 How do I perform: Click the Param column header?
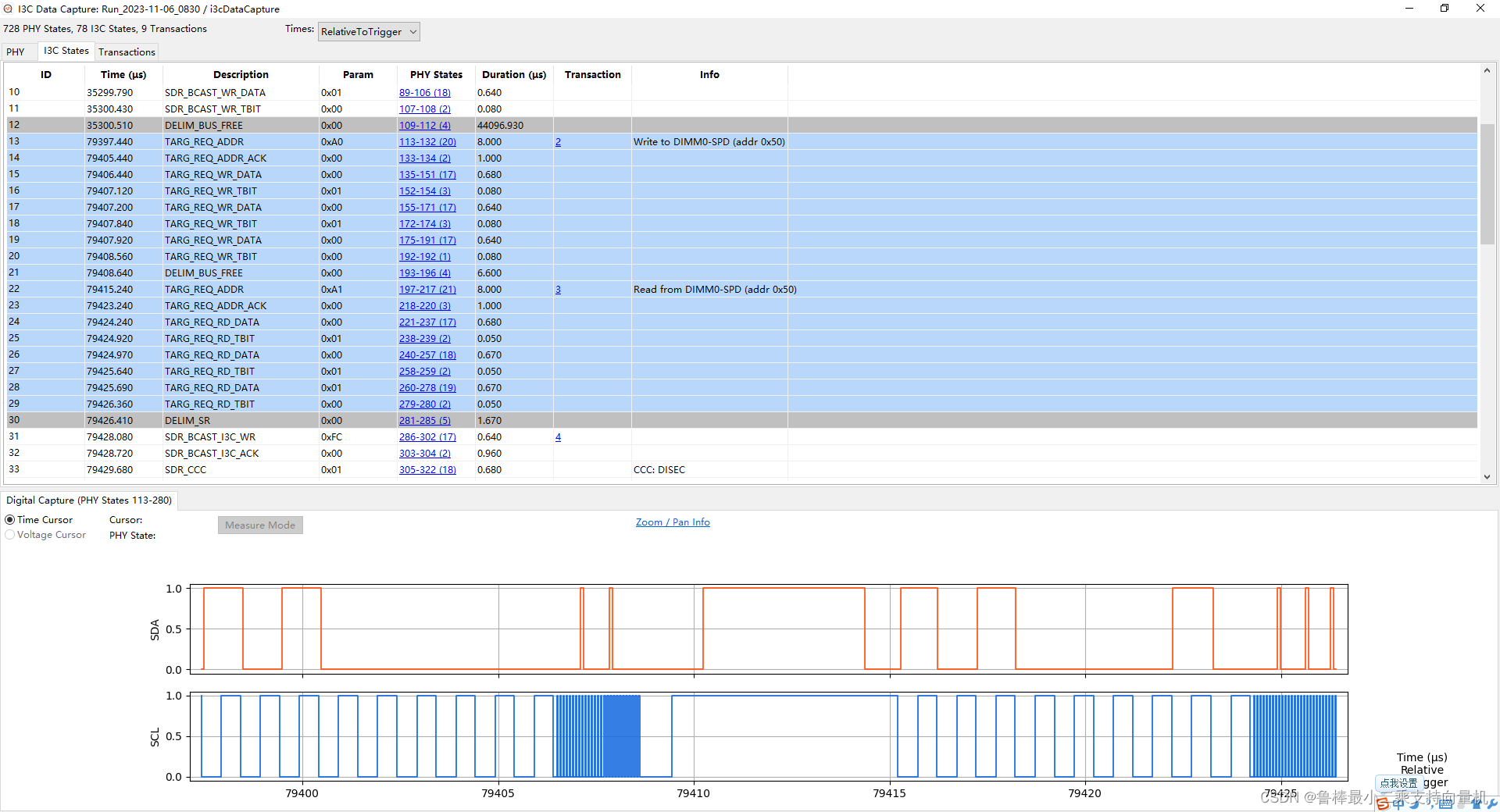[x=358, y=75]
